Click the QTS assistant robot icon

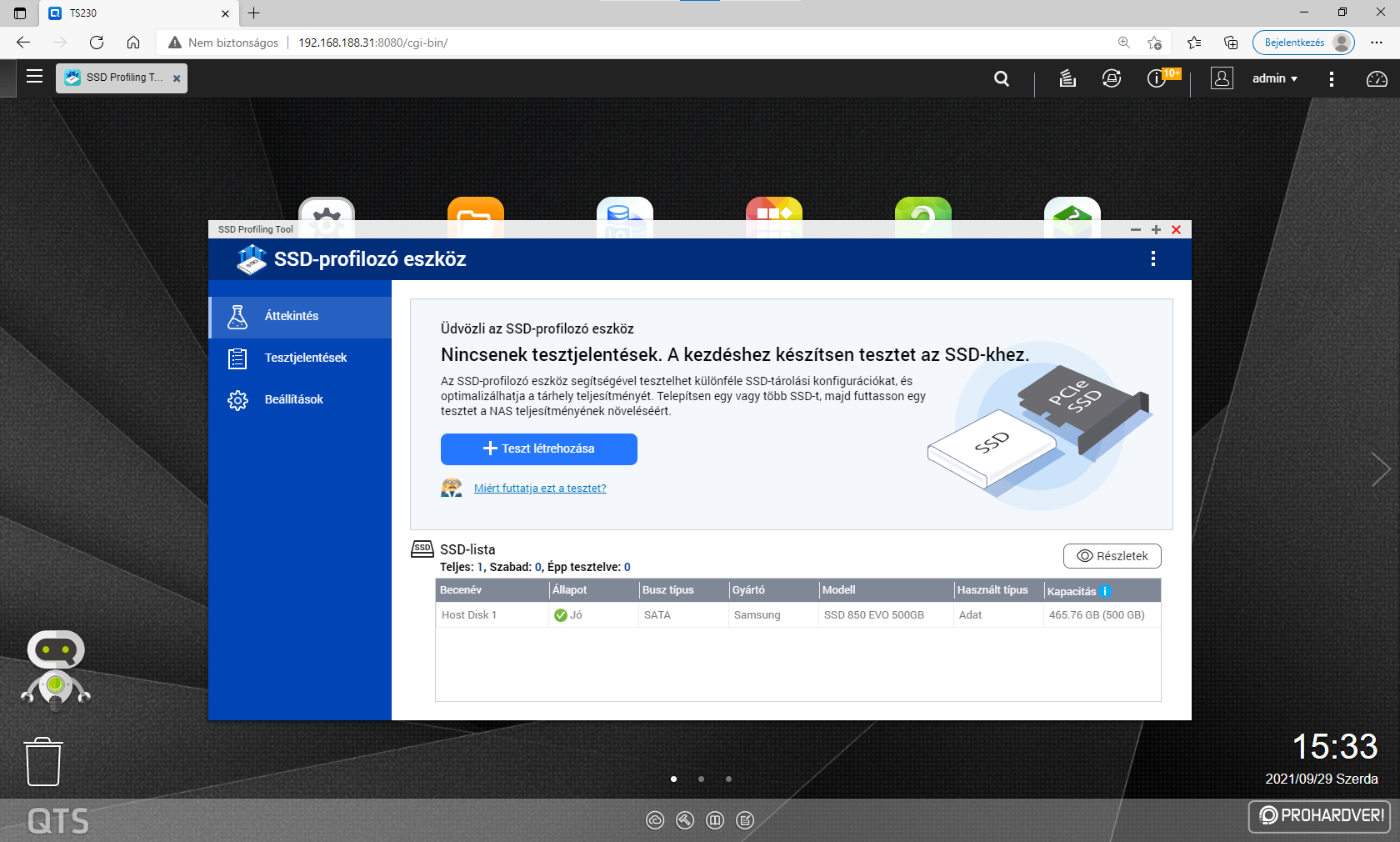56,671
